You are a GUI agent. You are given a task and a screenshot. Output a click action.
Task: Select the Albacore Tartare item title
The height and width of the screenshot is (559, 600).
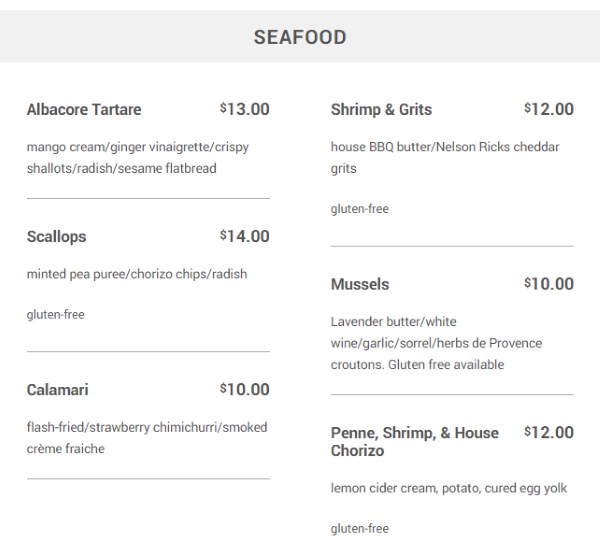(x=84, y=109)
